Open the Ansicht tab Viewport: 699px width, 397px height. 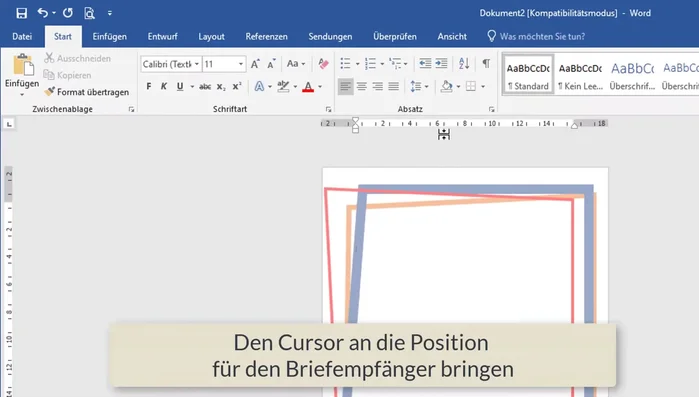(x=452, y=37)
